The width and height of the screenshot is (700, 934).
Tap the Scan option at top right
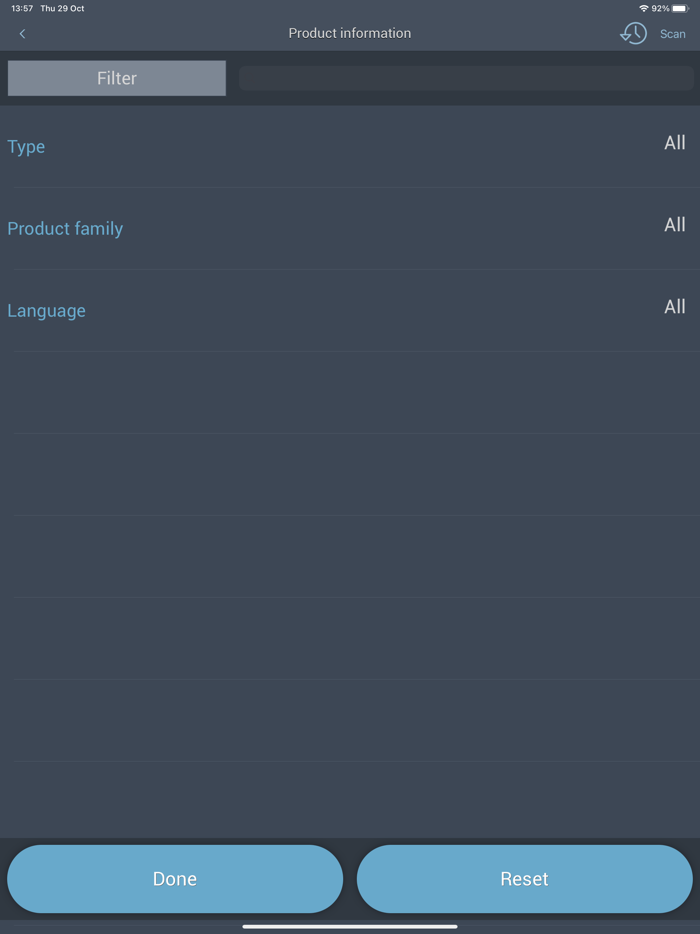pyautogui.click(x=672, y=33)
